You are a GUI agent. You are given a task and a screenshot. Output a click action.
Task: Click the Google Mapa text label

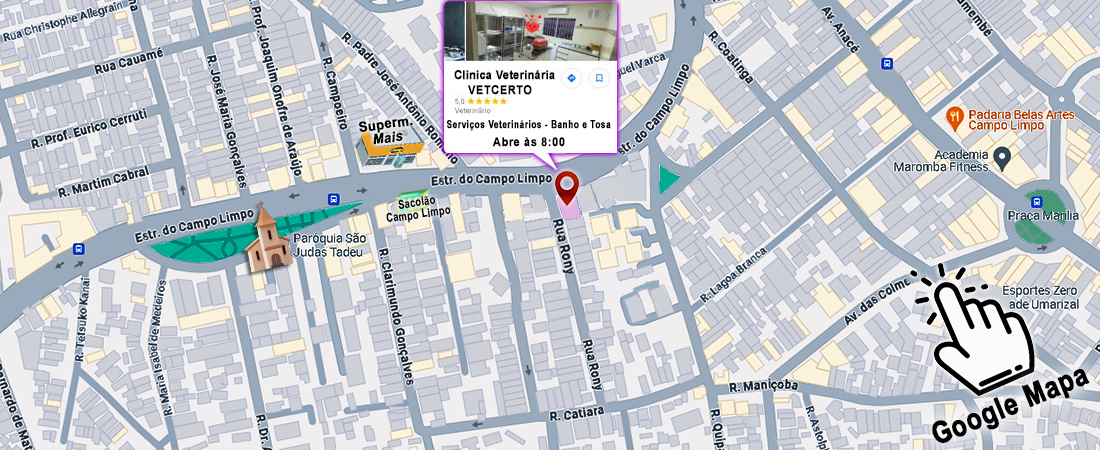coord(1003,410)
